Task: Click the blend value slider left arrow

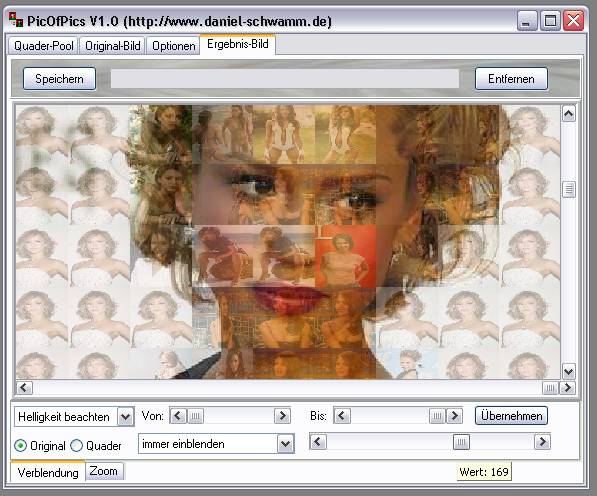Action: point(318,442)
